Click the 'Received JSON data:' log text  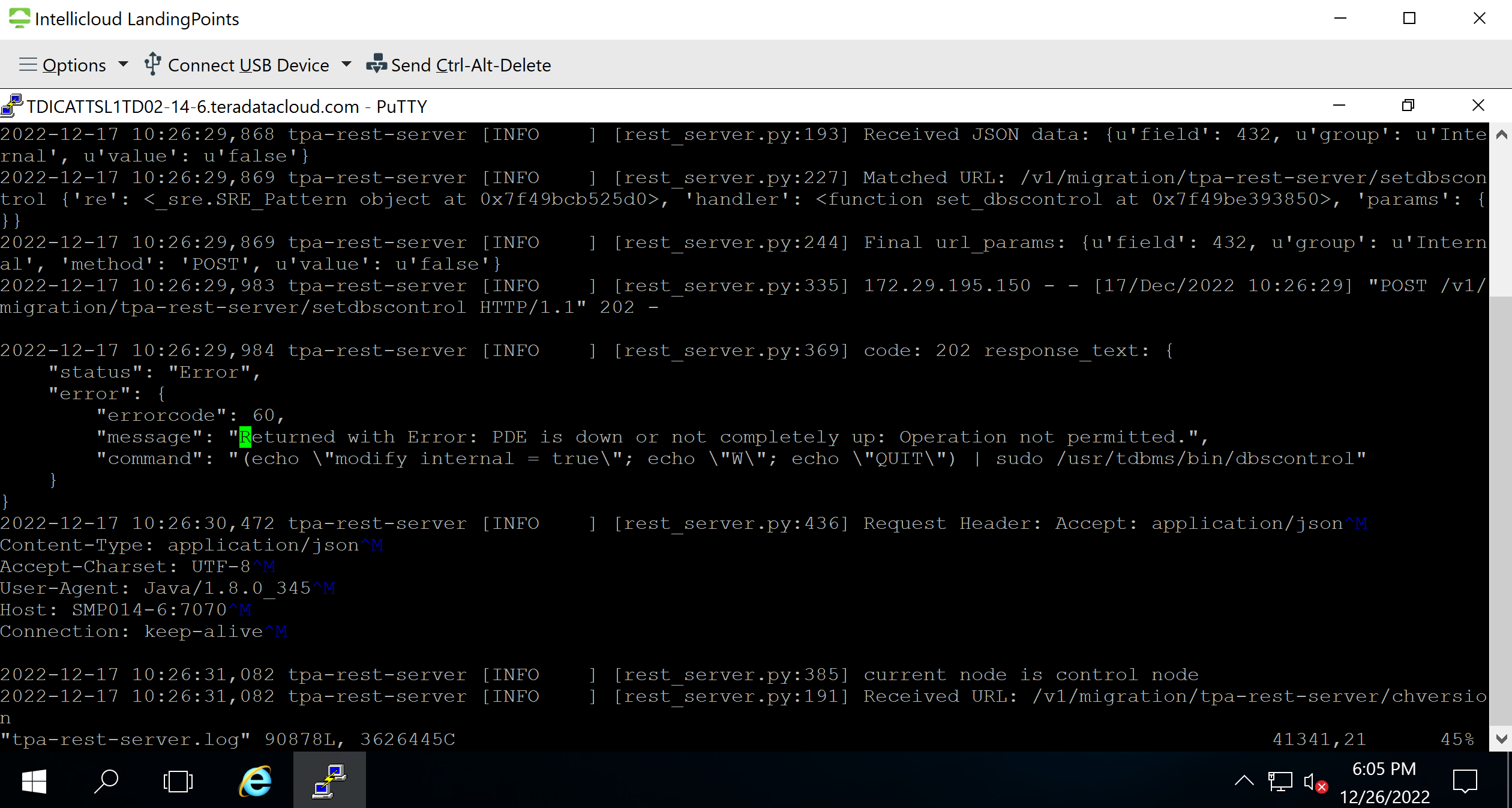tap(977, 134)
